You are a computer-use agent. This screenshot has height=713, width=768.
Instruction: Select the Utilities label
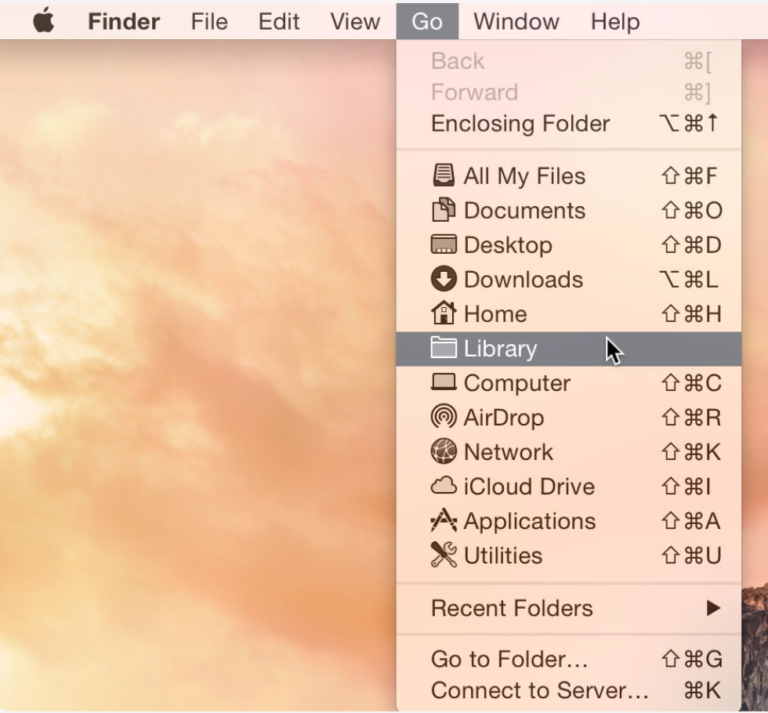[x=503, y=556]
